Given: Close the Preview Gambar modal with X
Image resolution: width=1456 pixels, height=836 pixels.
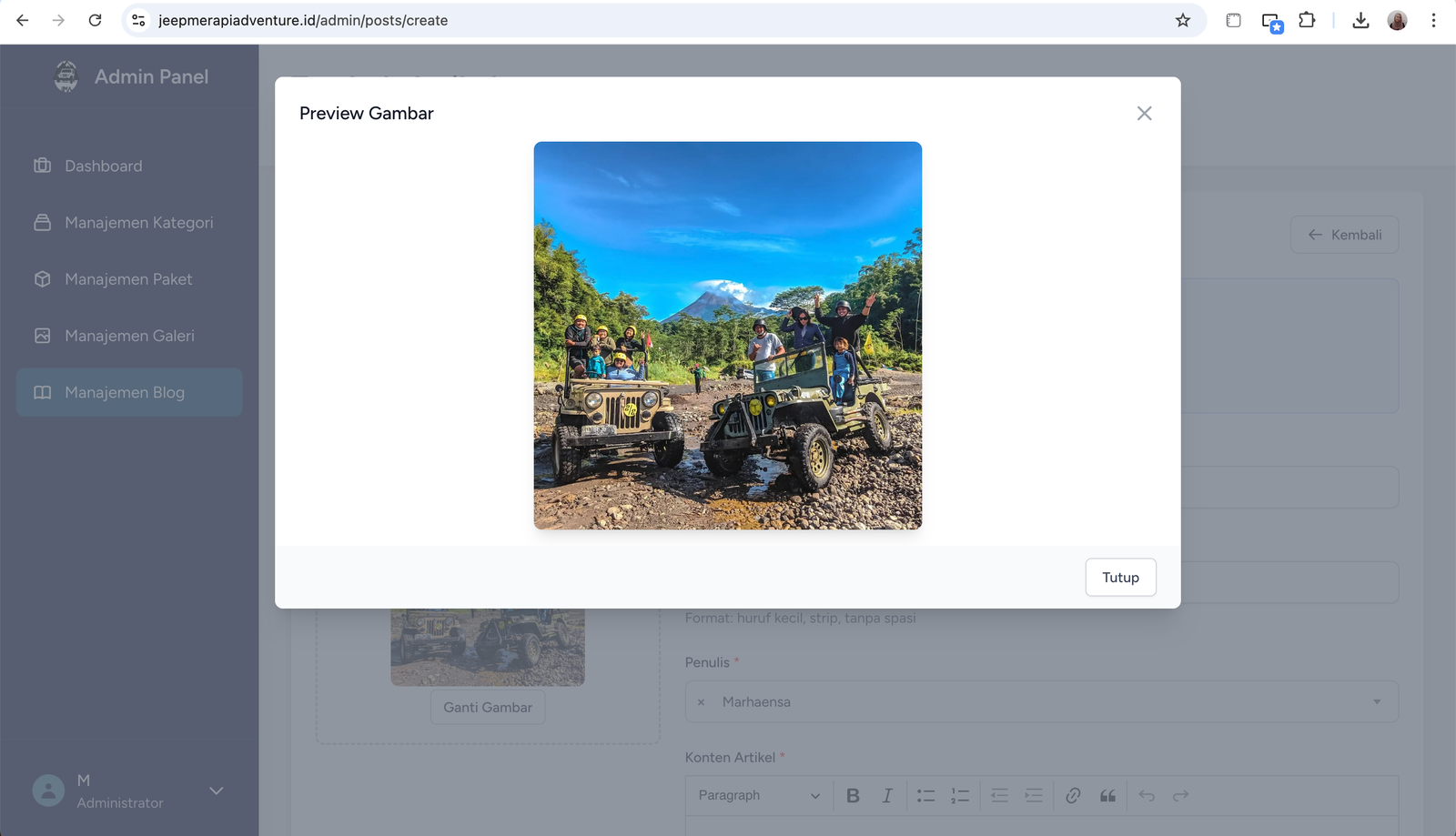Looking at the screenshot, I should [1144, 114].
